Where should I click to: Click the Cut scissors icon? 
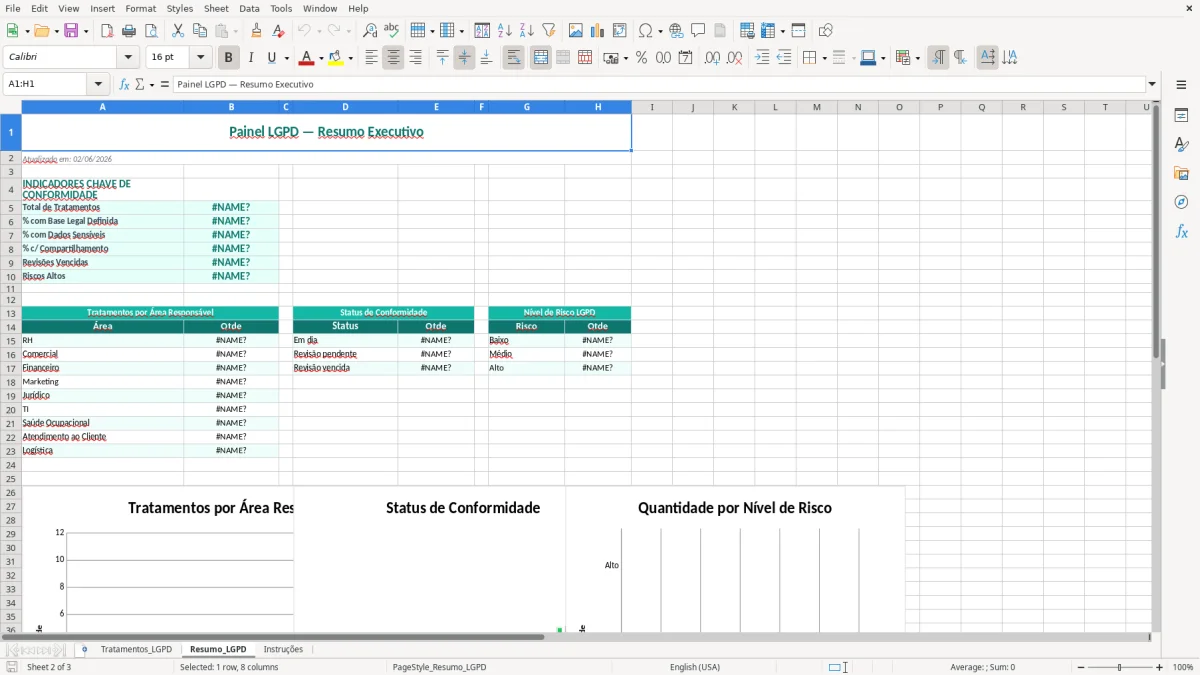[x=177, y=31]
